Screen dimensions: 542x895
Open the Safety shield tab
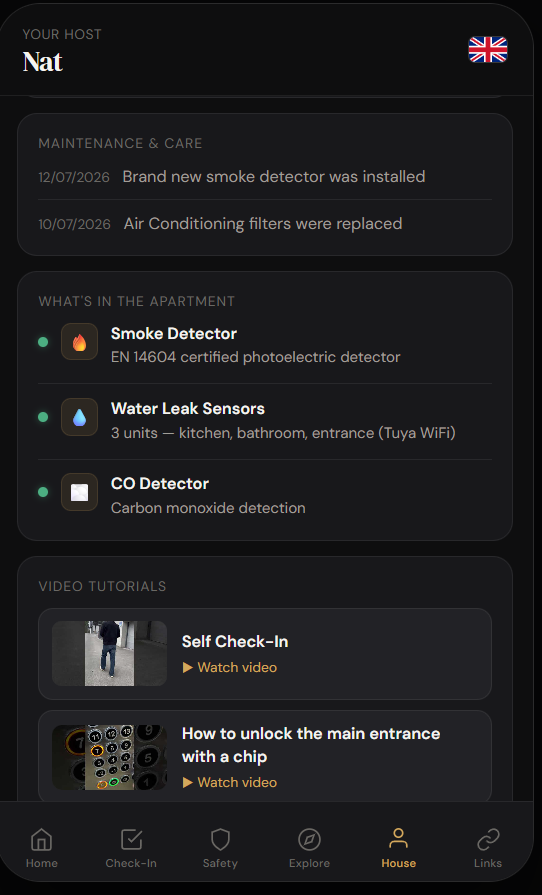point(220,848)
